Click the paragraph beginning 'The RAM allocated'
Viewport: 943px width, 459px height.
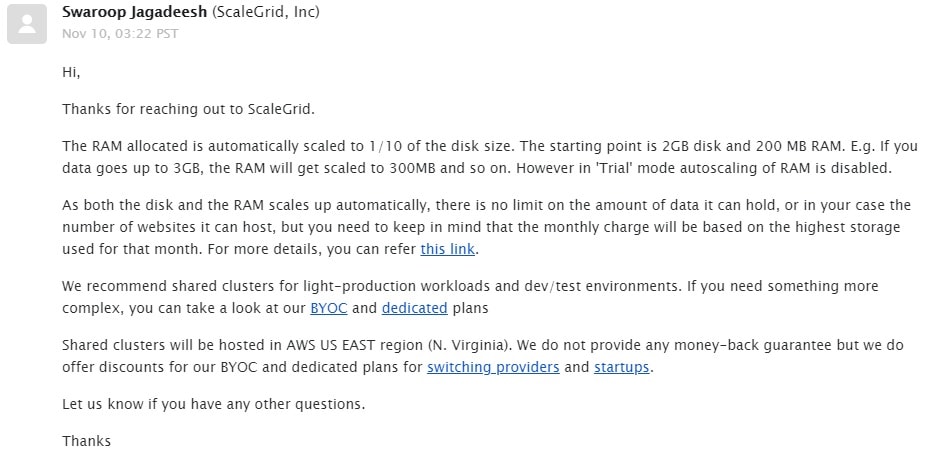(x=490, y=157)
